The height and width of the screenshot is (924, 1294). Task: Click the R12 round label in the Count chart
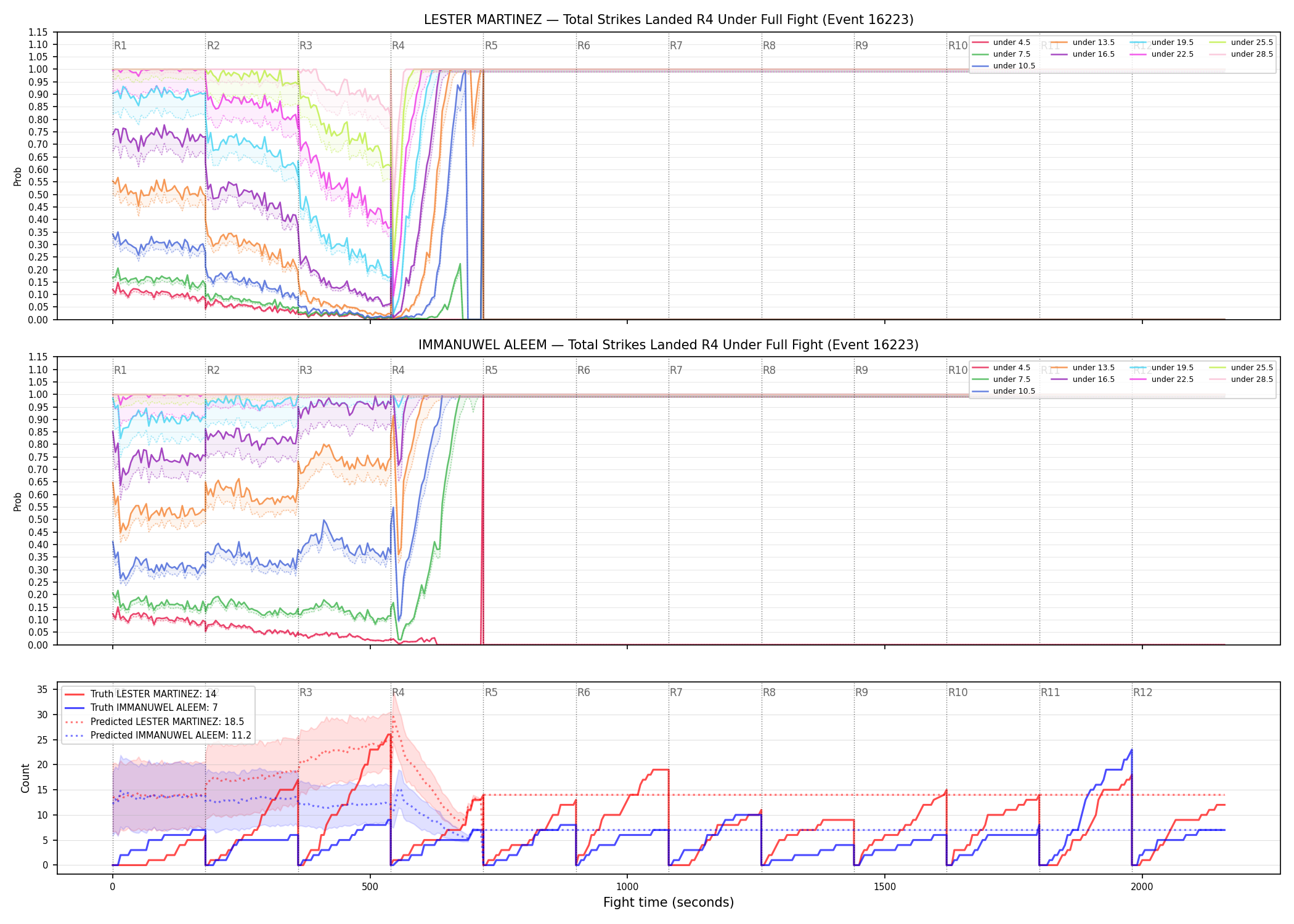point(1142,692)
